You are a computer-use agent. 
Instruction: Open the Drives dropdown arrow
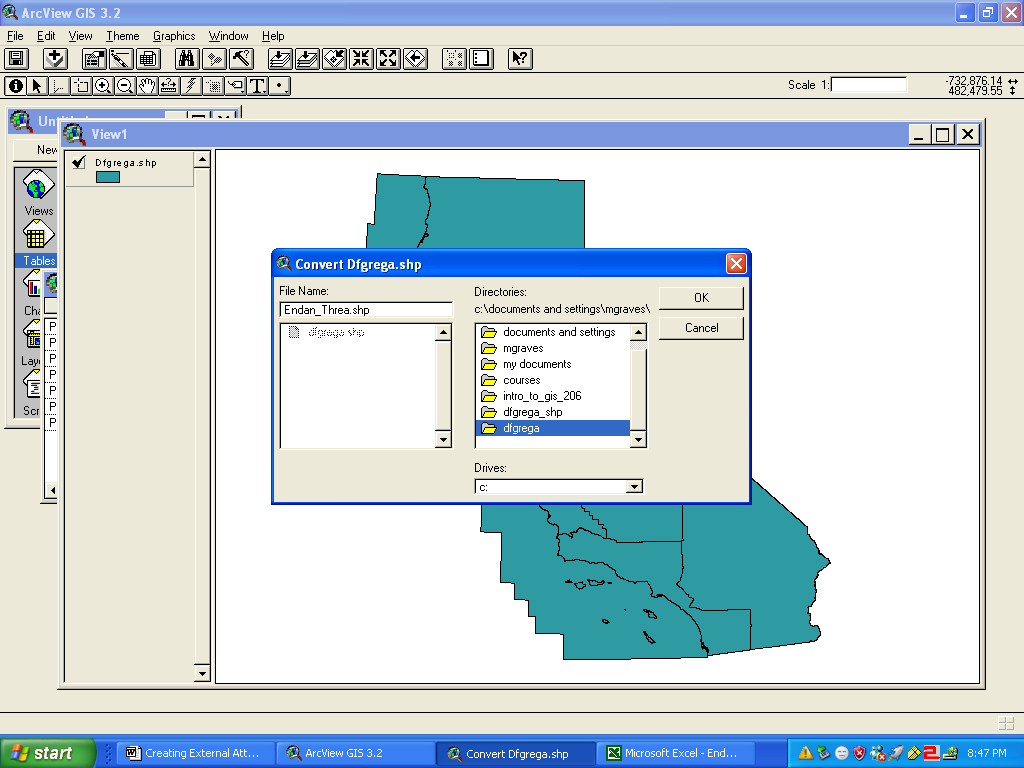(633, 487)
